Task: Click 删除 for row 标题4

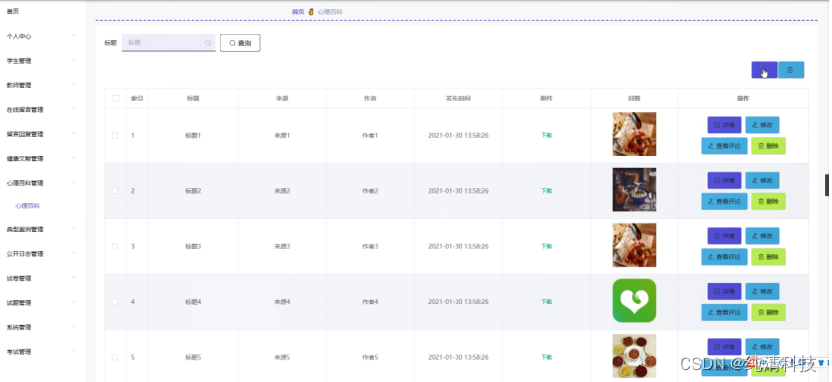Action: point(768,312)
